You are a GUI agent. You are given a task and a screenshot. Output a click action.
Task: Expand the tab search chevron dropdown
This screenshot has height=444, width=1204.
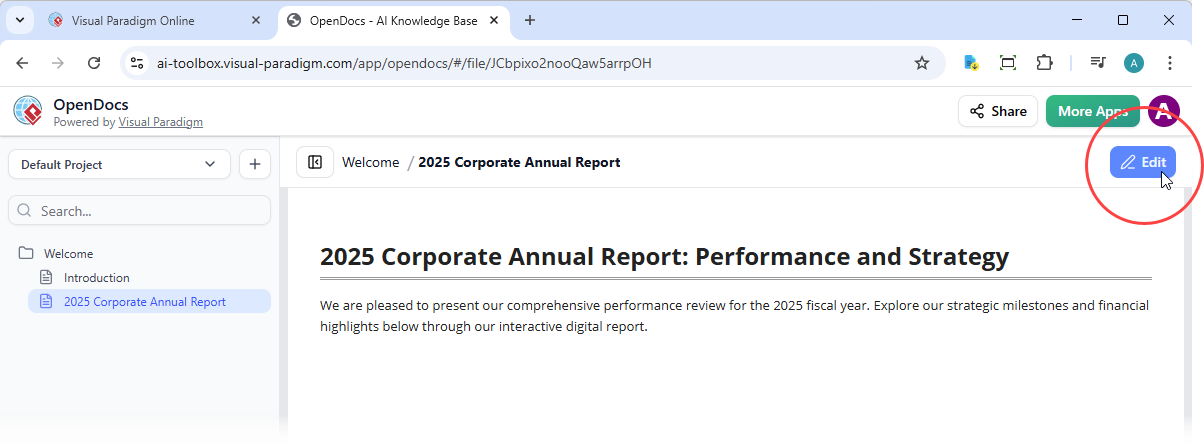pos(19,20)
